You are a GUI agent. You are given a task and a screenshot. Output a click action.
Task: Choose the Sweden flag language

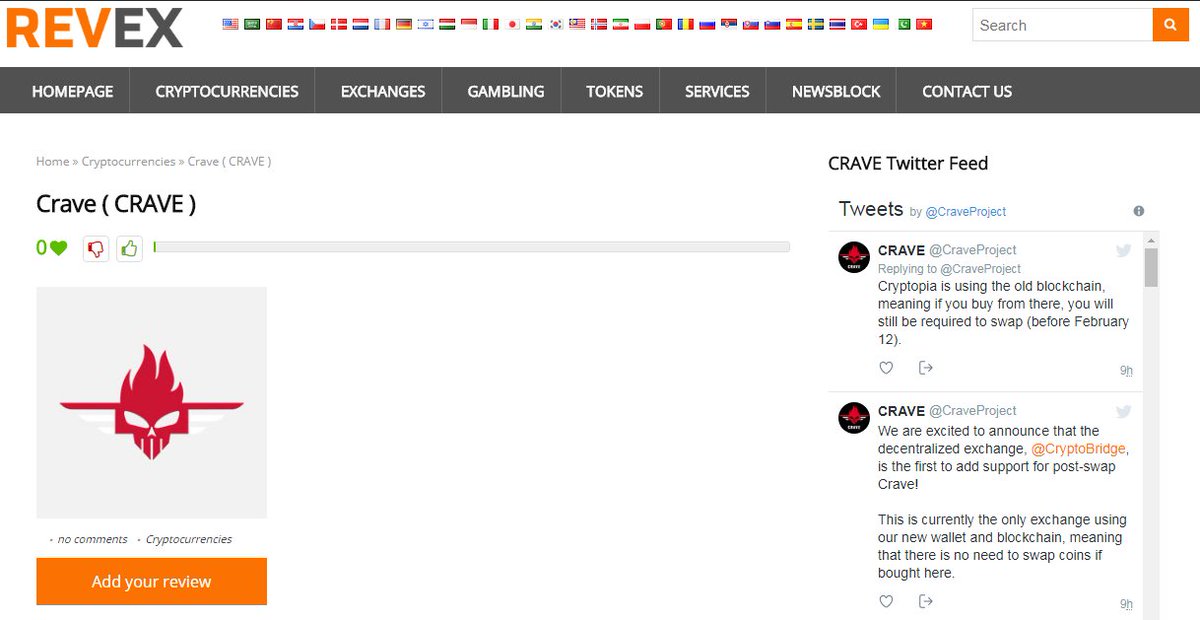pyautogui.click(x=816, y=24)
